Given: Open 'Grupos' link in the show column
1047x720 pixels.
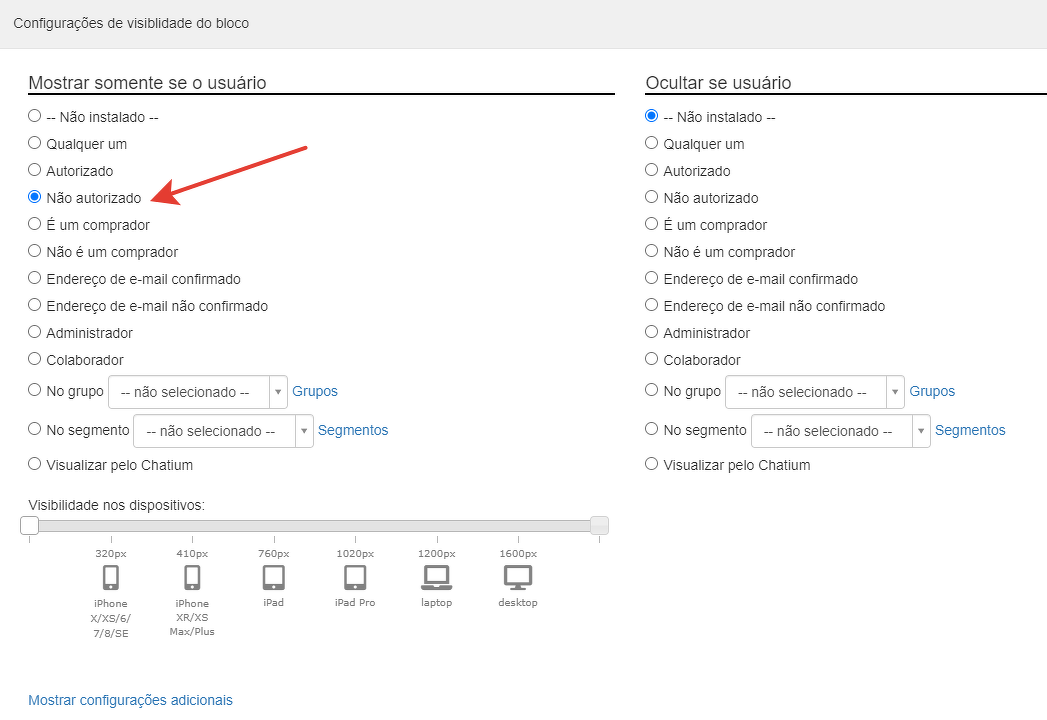Looking at the screenshot, I should pyautogui.click(x=315, y=391).
